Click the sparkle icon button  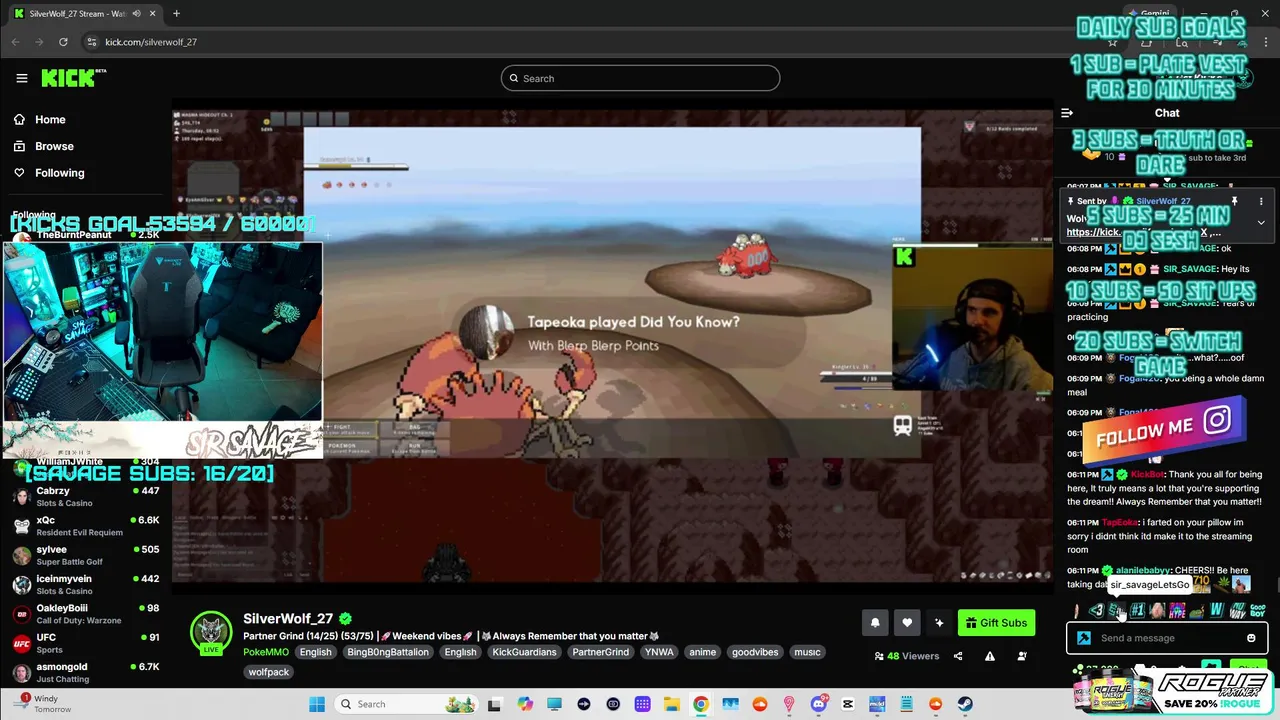[x=939, y=622]
